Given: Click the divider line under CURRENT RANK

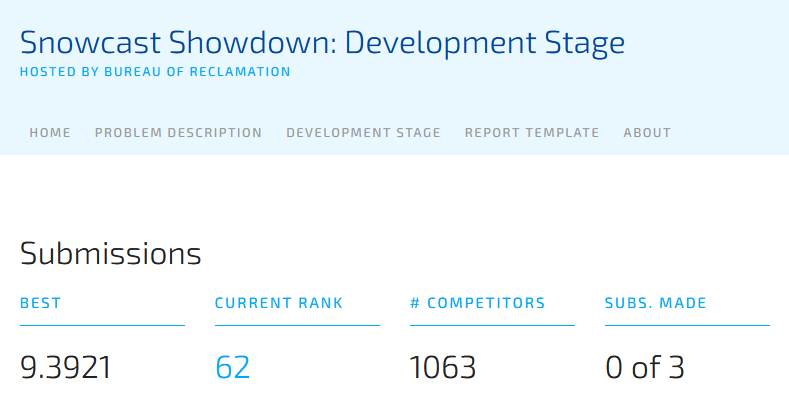Looking at the screenshot, I should click(297, 326).
